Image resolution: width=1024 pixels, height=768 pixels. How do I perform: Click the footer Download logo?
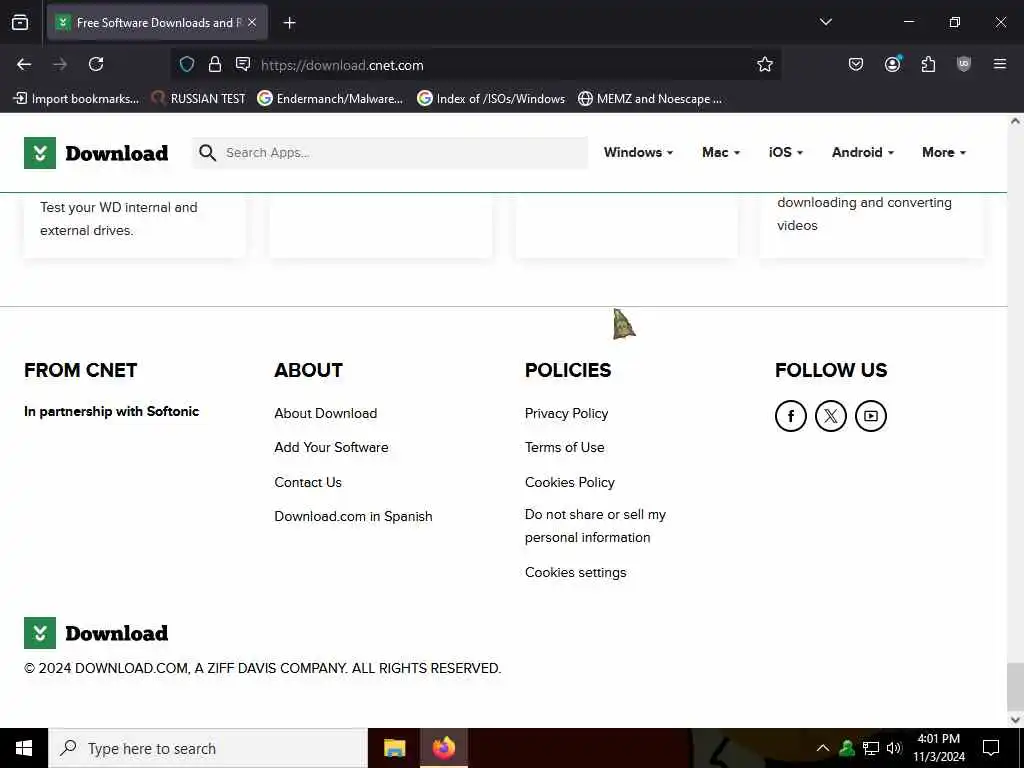pos(96,633)
